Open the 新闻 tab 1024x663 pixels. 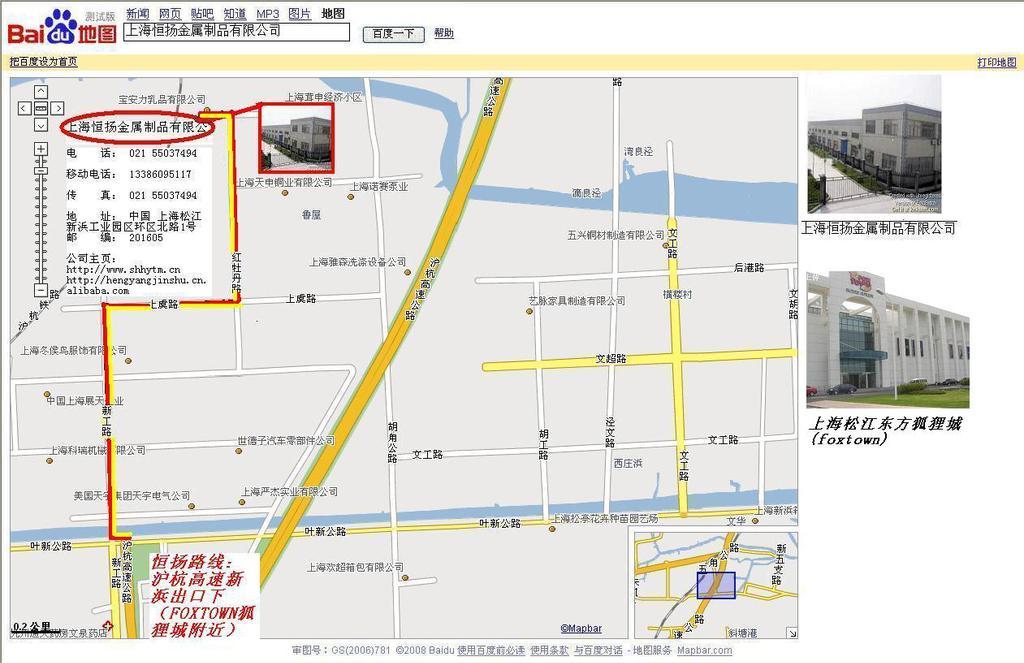pyautogui.click(x=138, y=14)
